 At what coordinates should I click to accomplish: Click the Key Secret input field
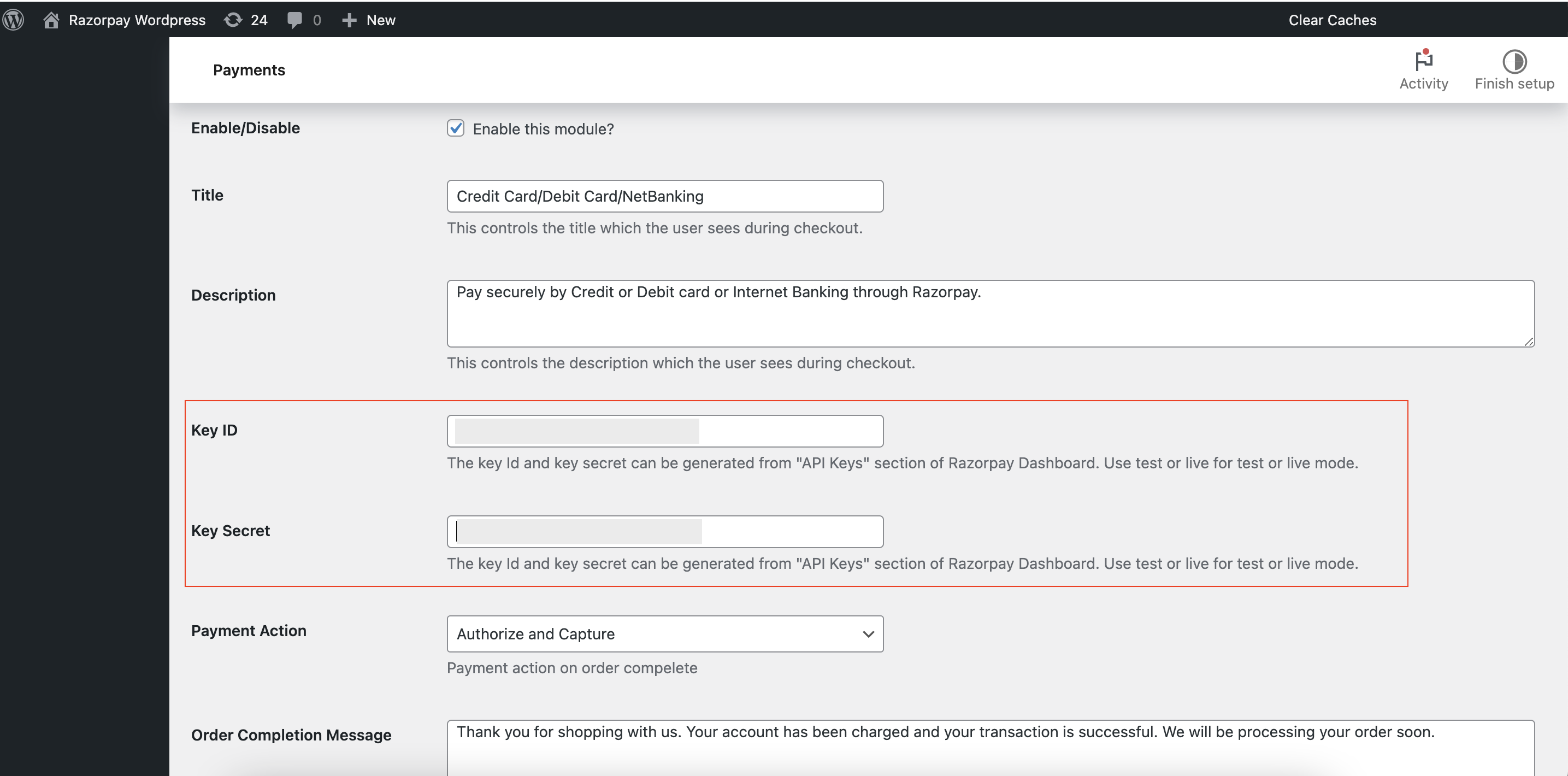coord(665,531)
